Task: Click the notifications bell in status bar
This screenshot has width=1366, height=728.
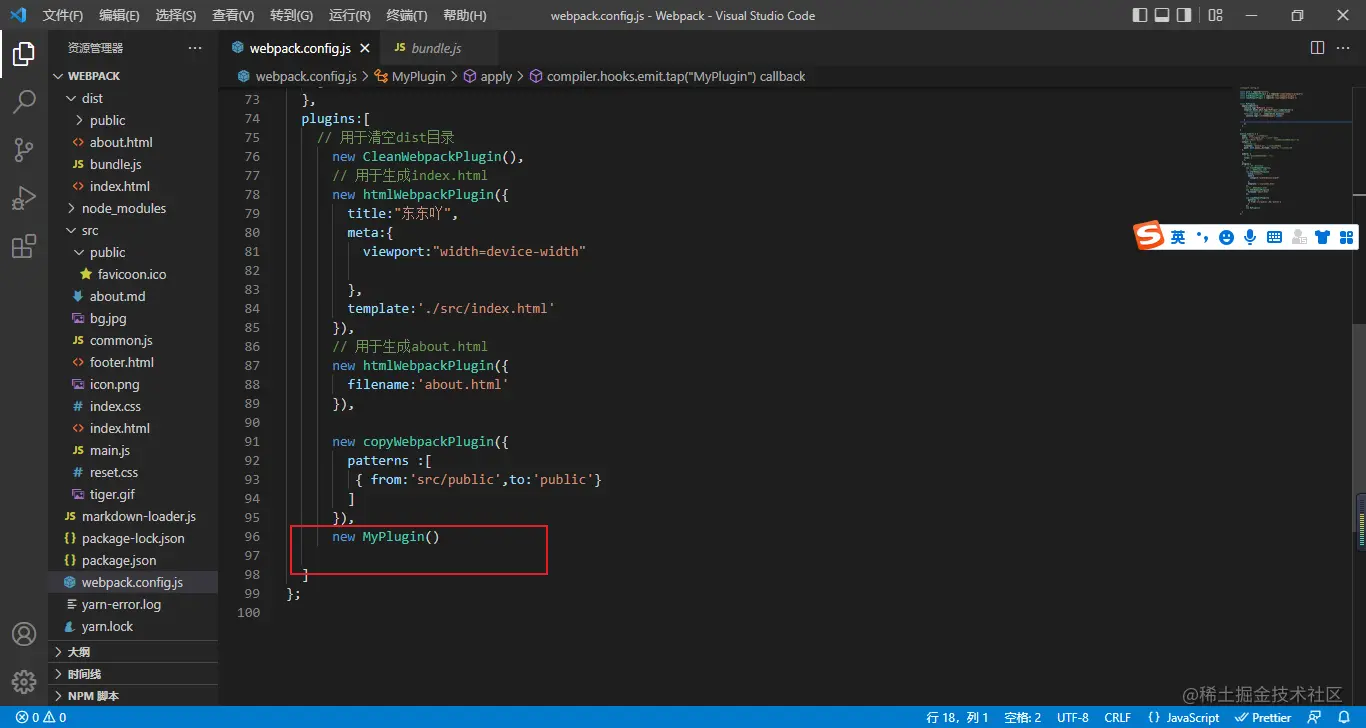Action: click(1345, 718)
